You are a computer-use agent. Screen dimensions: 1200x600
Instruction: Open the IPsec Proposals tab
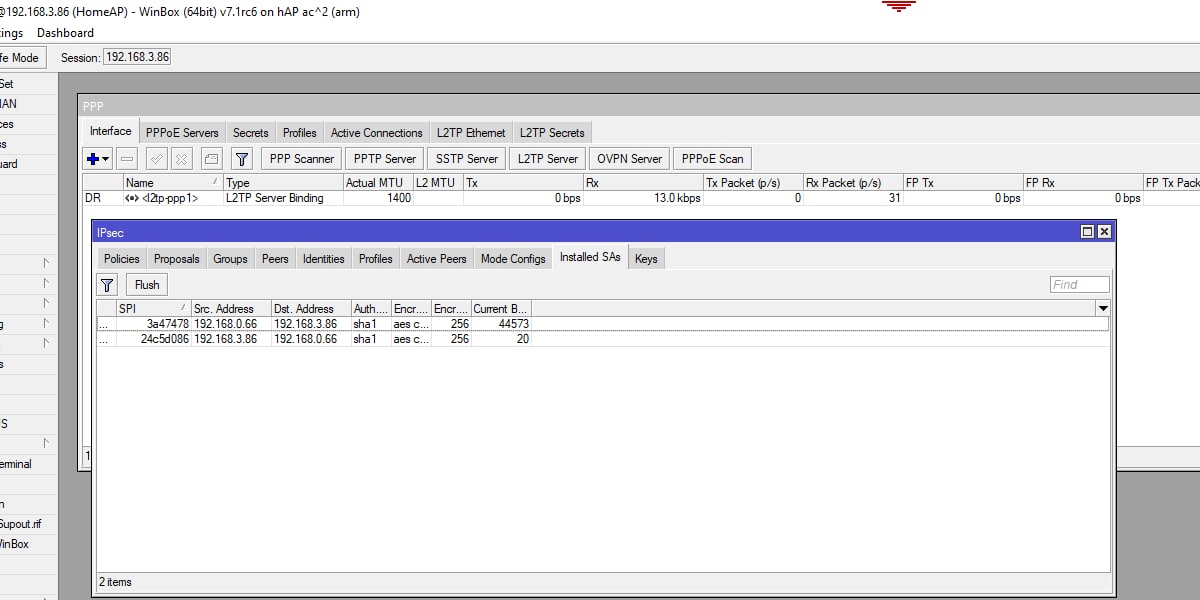pyautogui.click(x=177, y=258)
